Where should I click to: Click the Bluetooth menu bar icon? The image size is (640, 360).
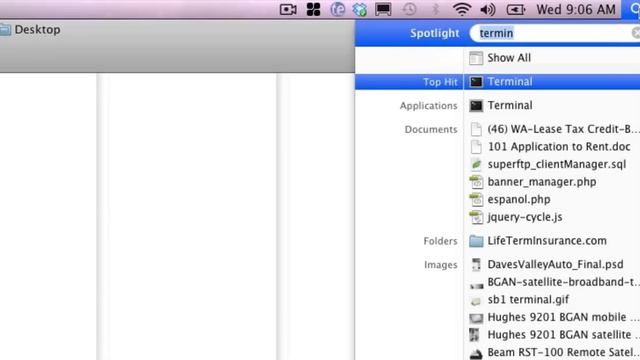436,9
